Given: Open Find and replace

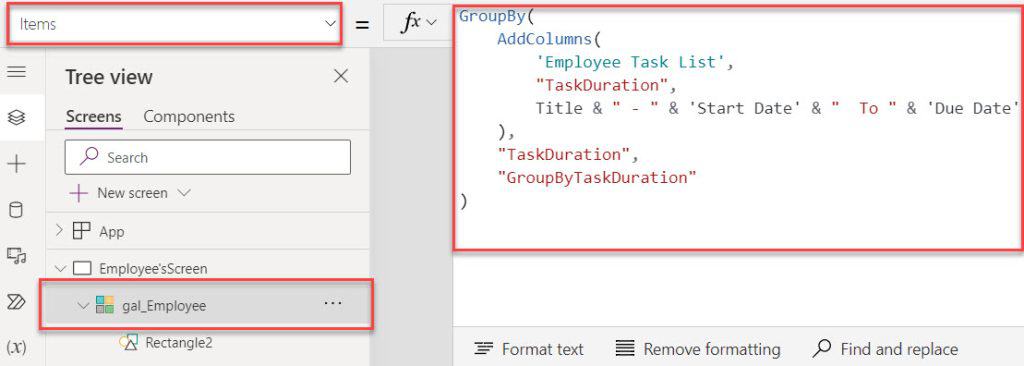Looking at the screenshot, I should tap(886, 350).
